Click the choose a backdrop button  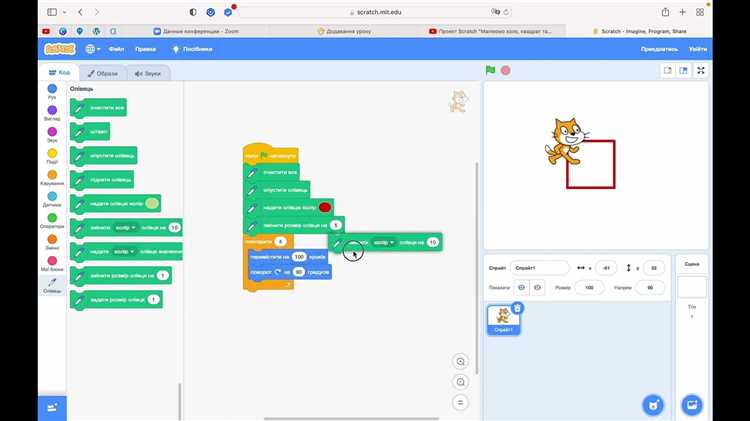(692, 405)
